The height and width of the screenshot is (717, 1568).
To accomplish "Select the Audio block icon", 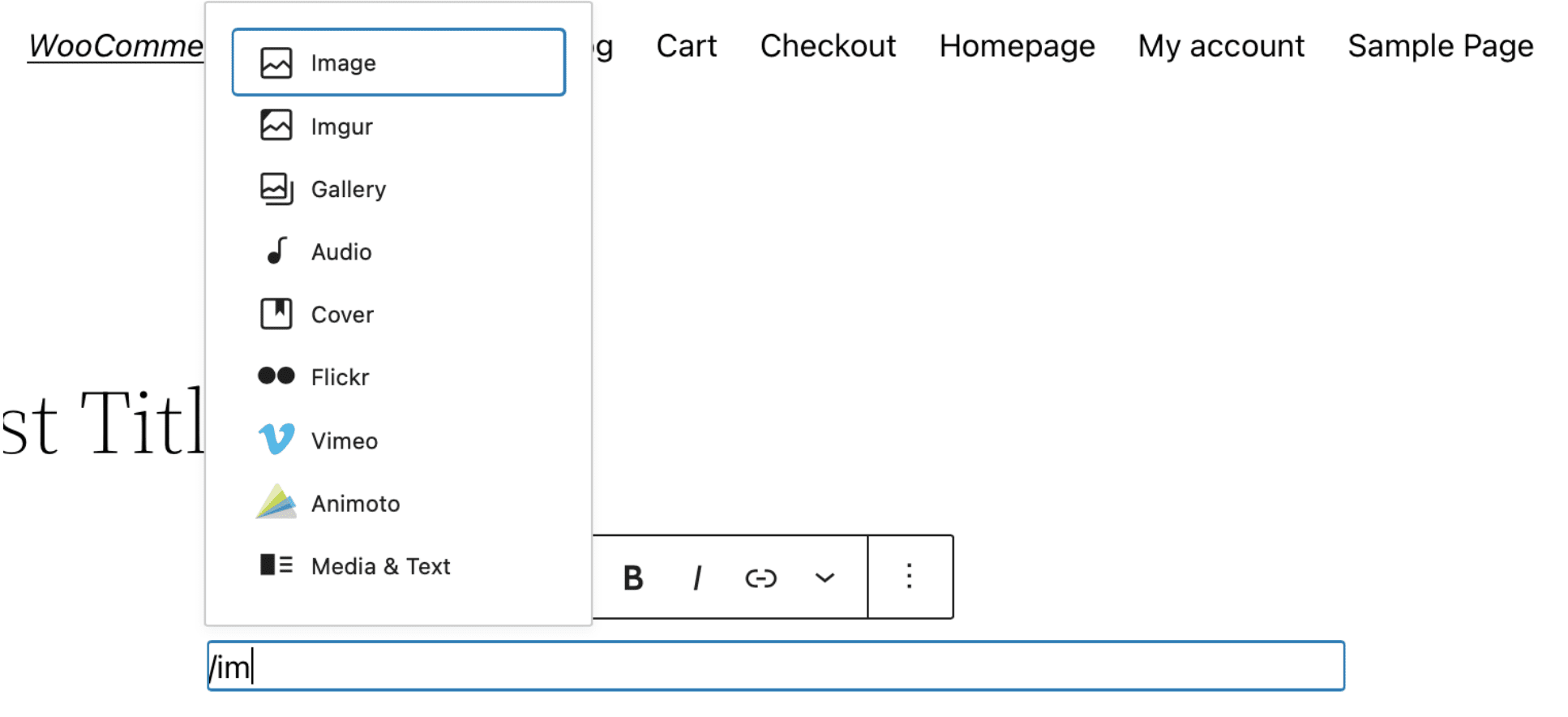I will tap(276, 251).
